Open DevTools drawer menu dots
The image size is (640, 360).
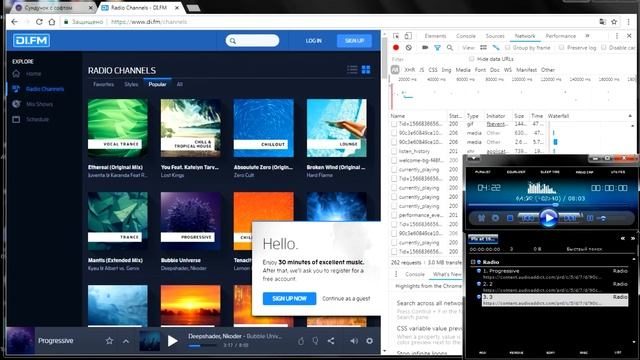pyautogui.click(x=396, y=274)
